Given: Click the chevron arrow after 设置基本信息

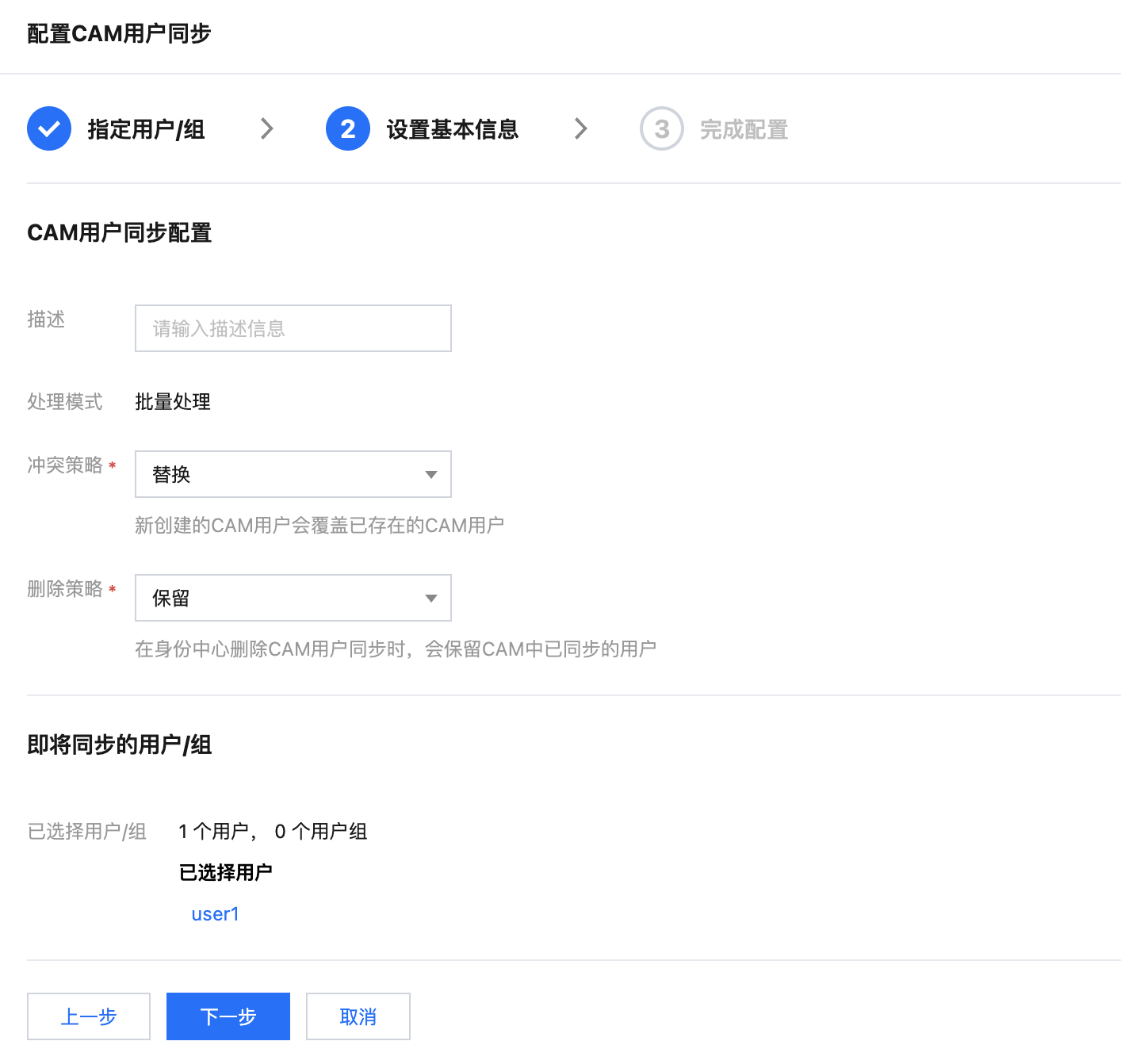Looking at the screenshot, I should 580,128.
